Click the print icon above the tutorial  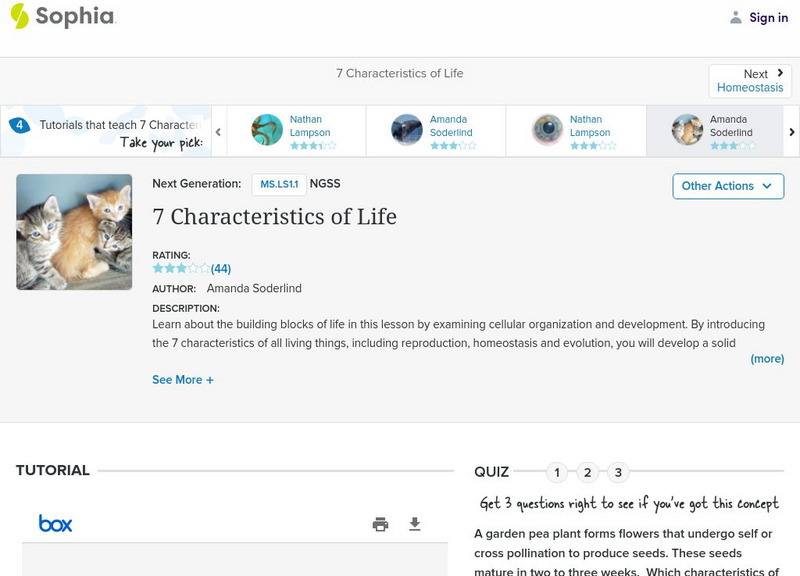click(x=379, y=523)
